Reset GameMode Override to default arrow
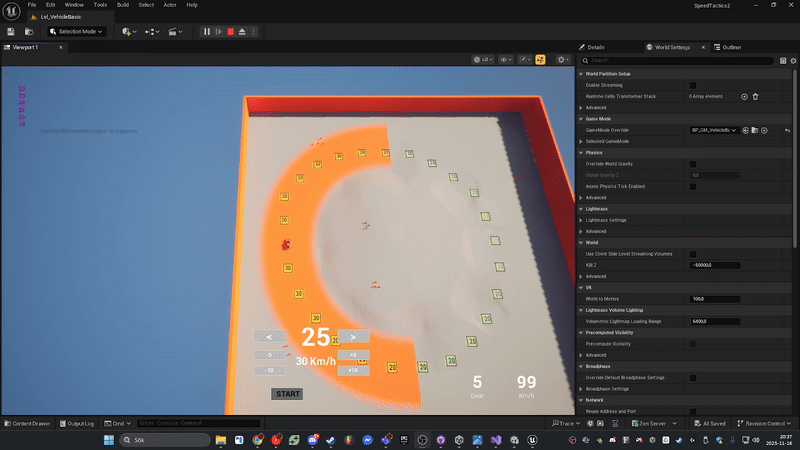Screen dimensions: 800x450 787,130
